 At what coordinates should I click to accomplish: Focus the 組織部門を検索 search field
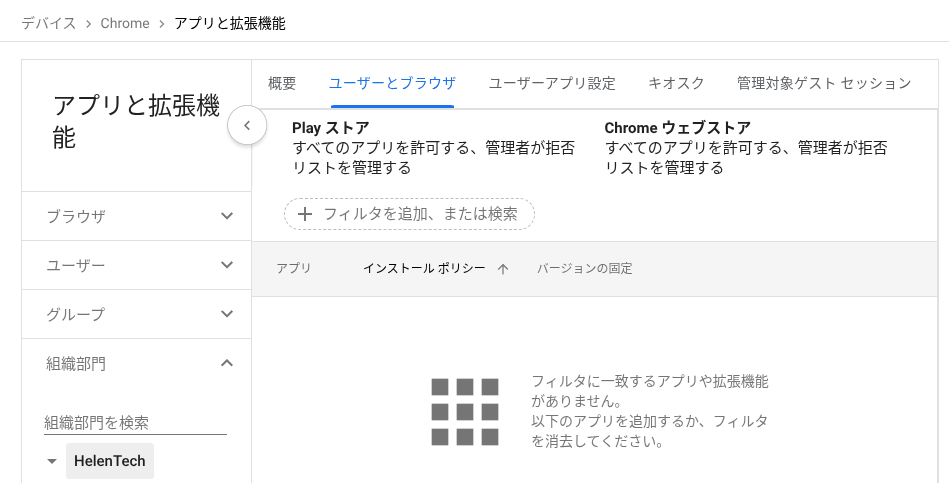coord(135,423)
